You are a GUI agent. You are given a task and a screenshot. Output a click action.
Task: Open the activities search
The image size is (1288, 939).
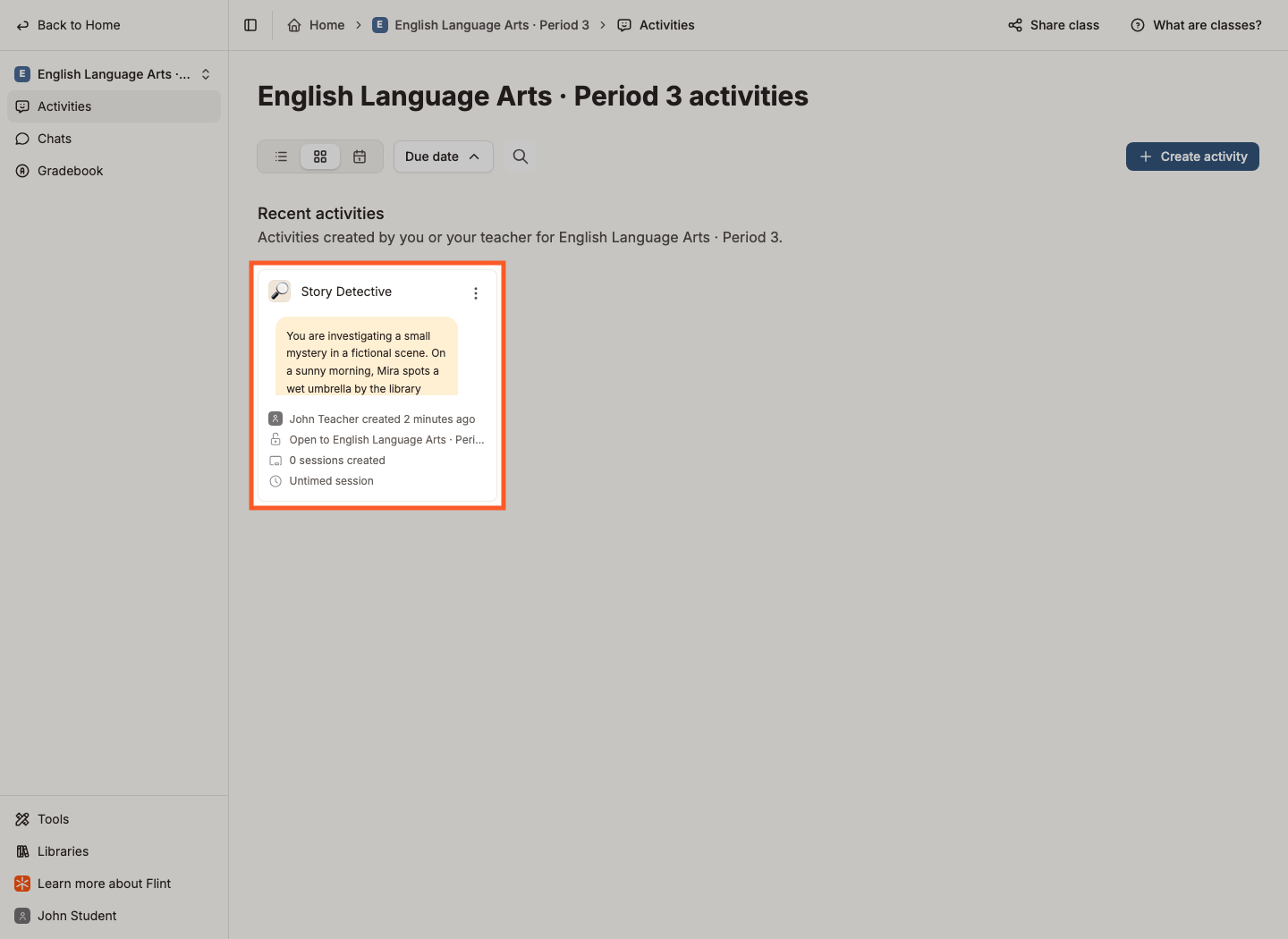point(521,156)
